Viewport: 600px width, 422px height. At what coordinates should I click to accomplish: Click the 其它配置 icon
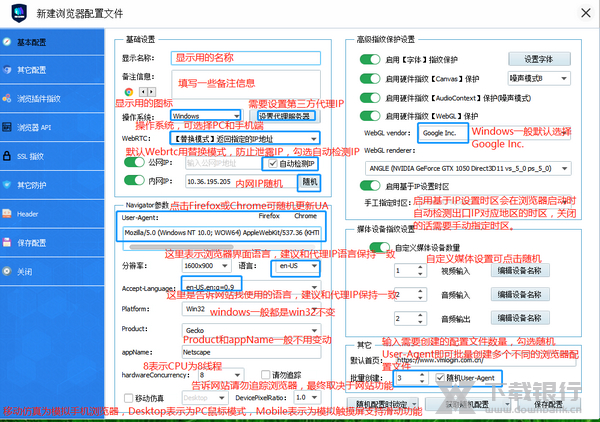point(7,70)
